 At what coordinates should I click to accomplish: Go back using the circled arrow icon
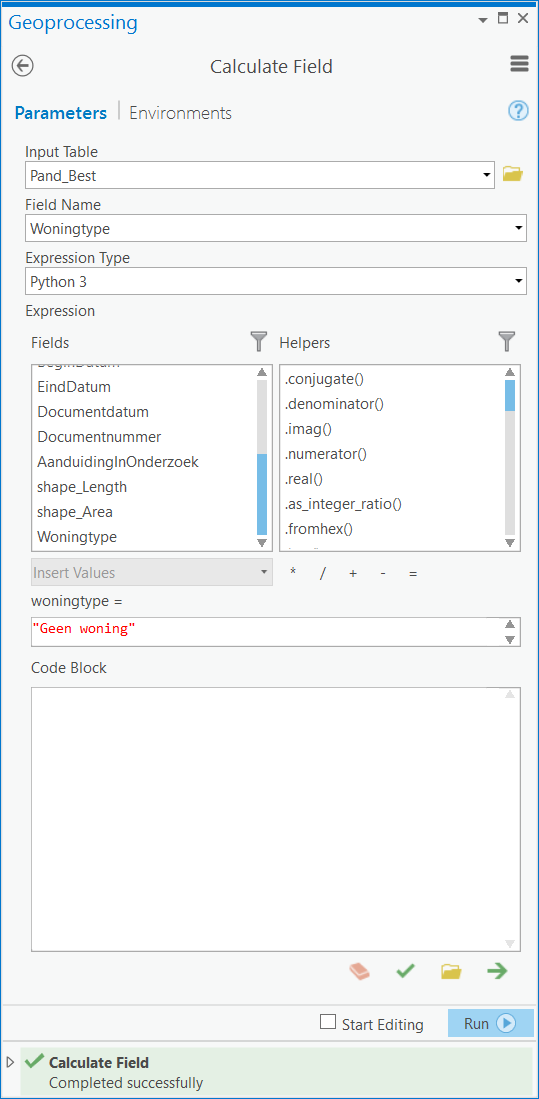tap(22, 66)
